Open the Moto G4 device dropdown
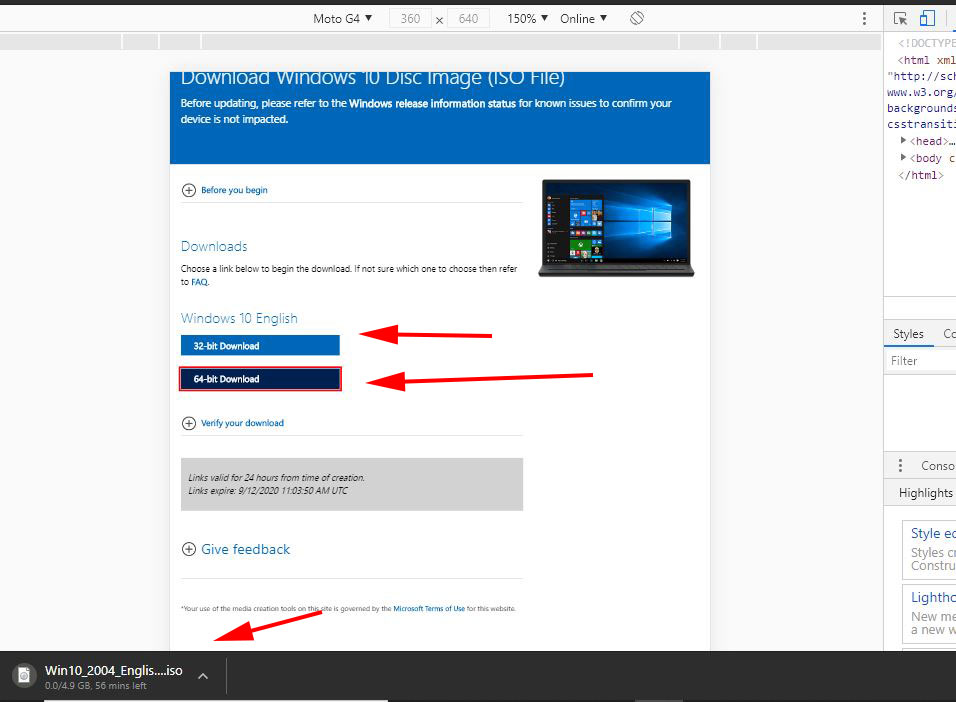The image size is (956, 702). click(x=342, y=18)
